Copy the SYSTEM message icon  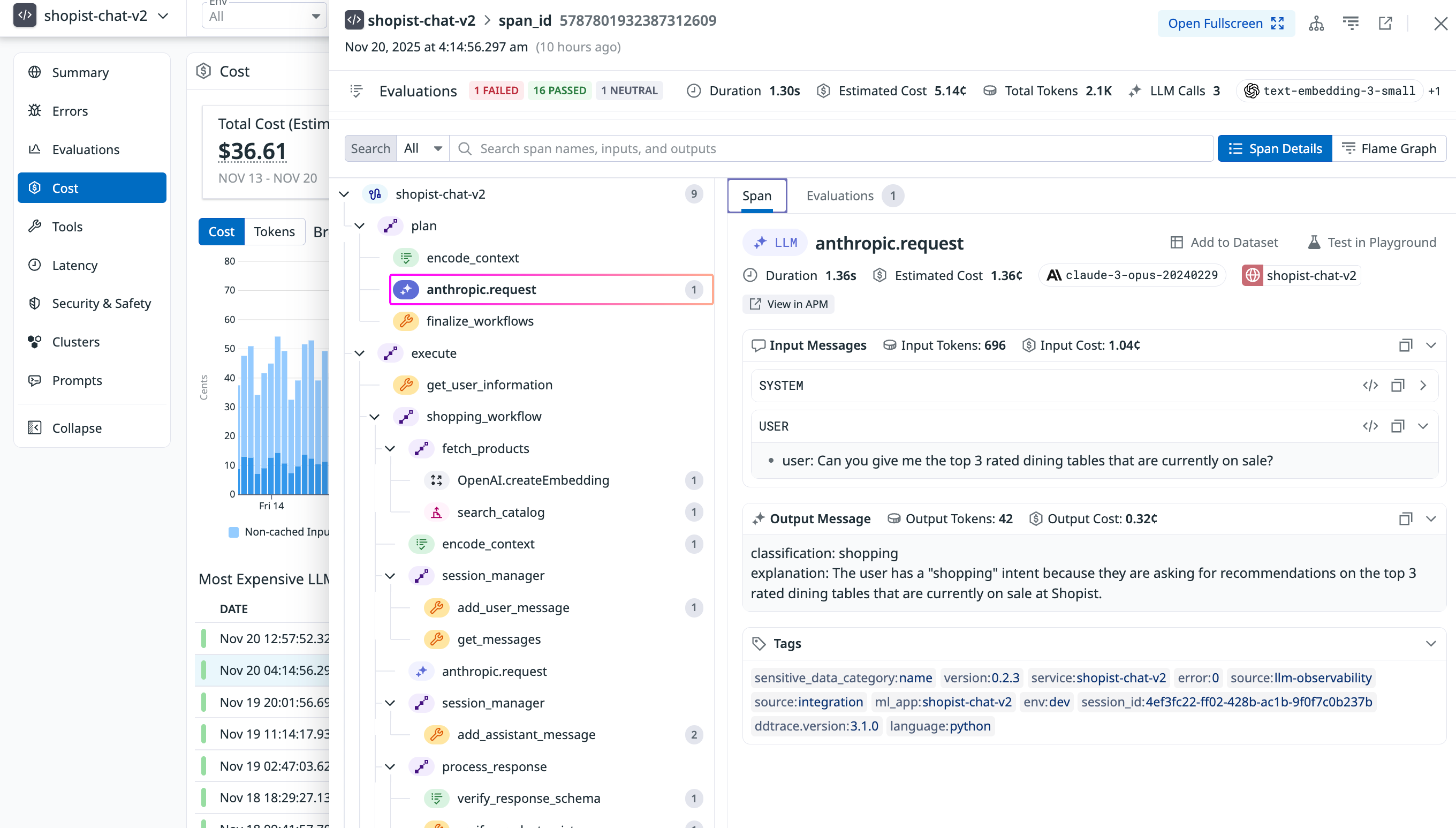(1398, 386)
